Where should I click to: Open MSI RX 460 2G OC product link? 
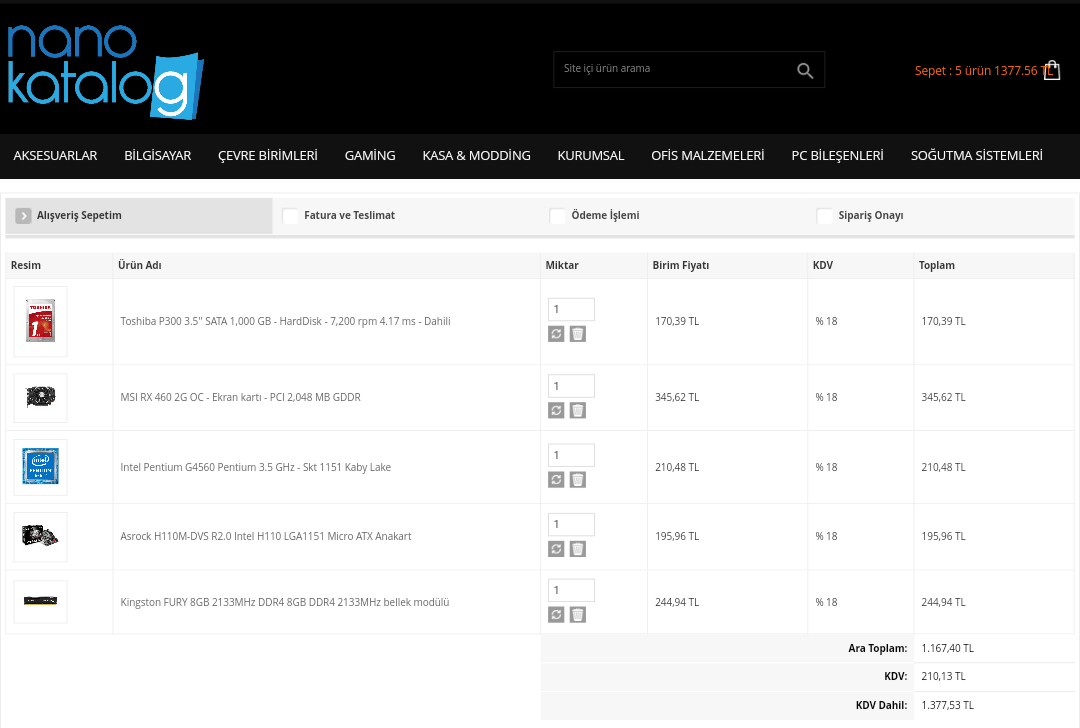click(x=240, y=397)
